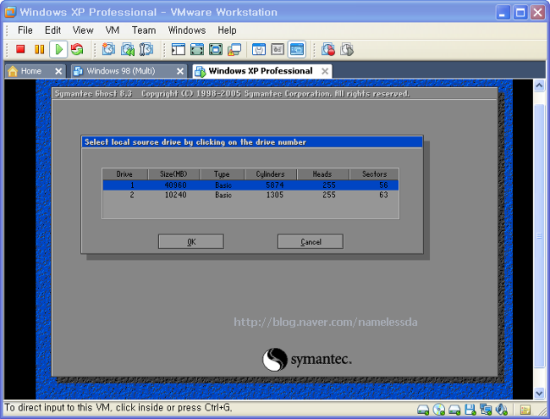This screenshot has width=550, height=419.
Task: Open the Help menu
Action: pyautogui.click(x=227, y=31)
